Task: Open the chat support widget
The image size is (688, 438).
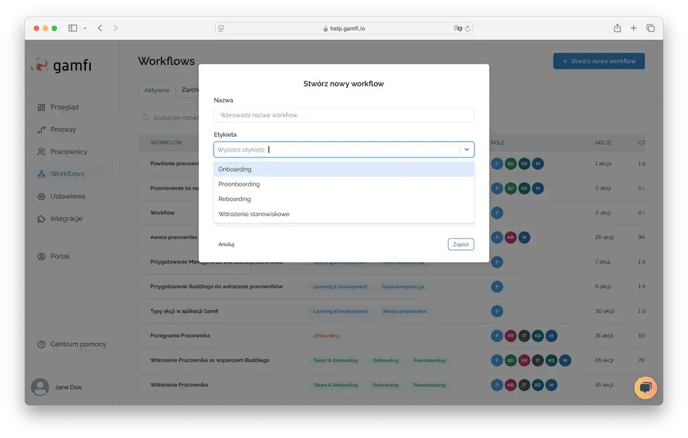Action: [646, 387]
